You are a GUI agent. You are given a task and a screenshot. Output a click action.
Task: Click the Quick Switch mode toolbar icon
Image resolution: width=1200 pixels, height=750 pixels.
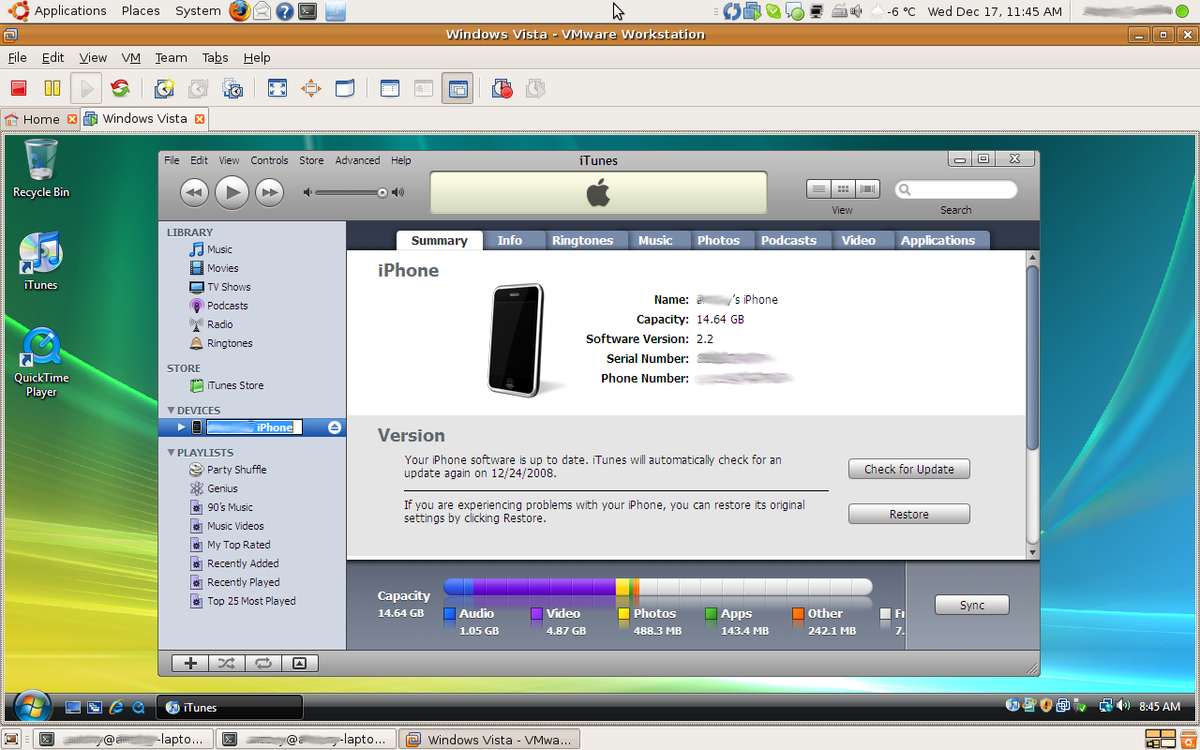(x=345, y=89)
